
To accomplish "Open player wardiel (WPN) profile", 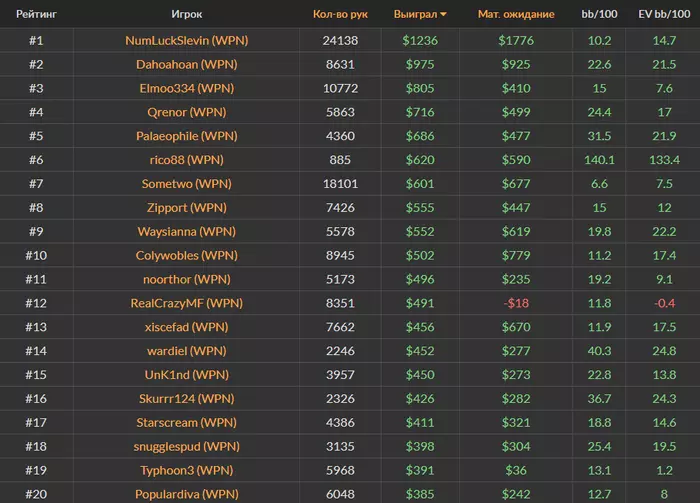I will [187, 351].
